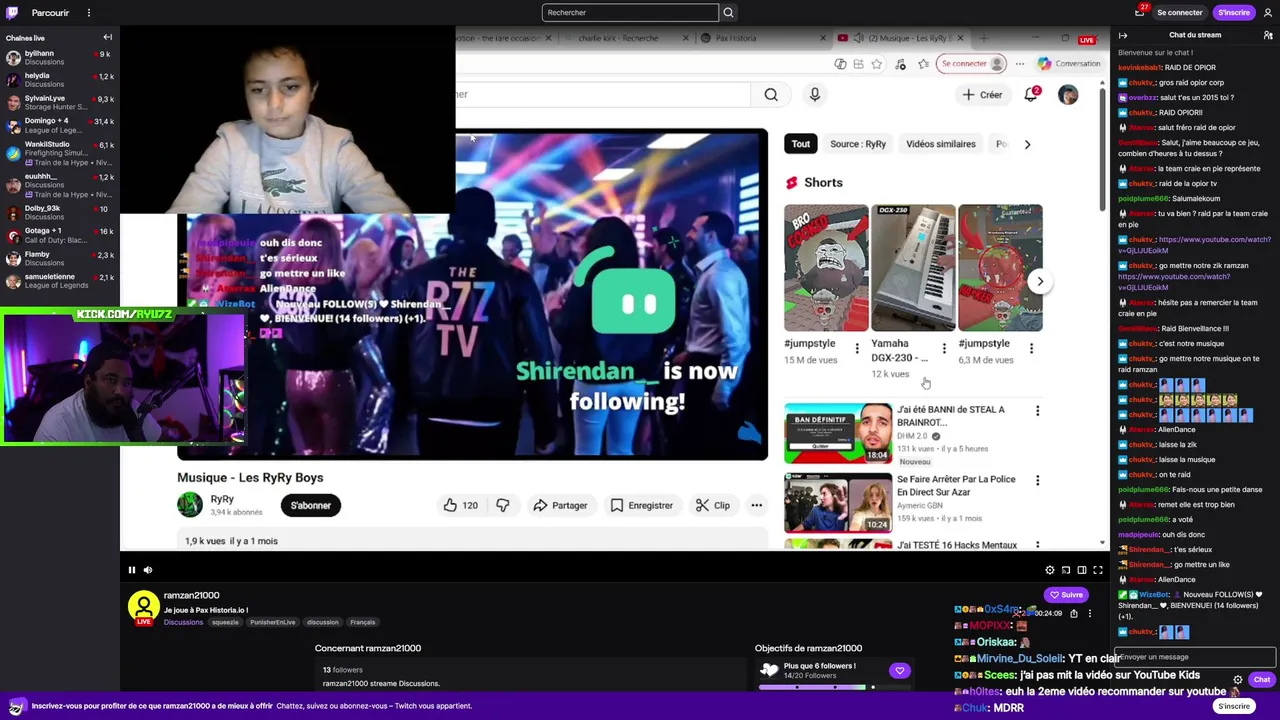The width and height of the screenshot is (1280, 720).
Task: Open the helydia live channel
Action: (x=60, y=80)
